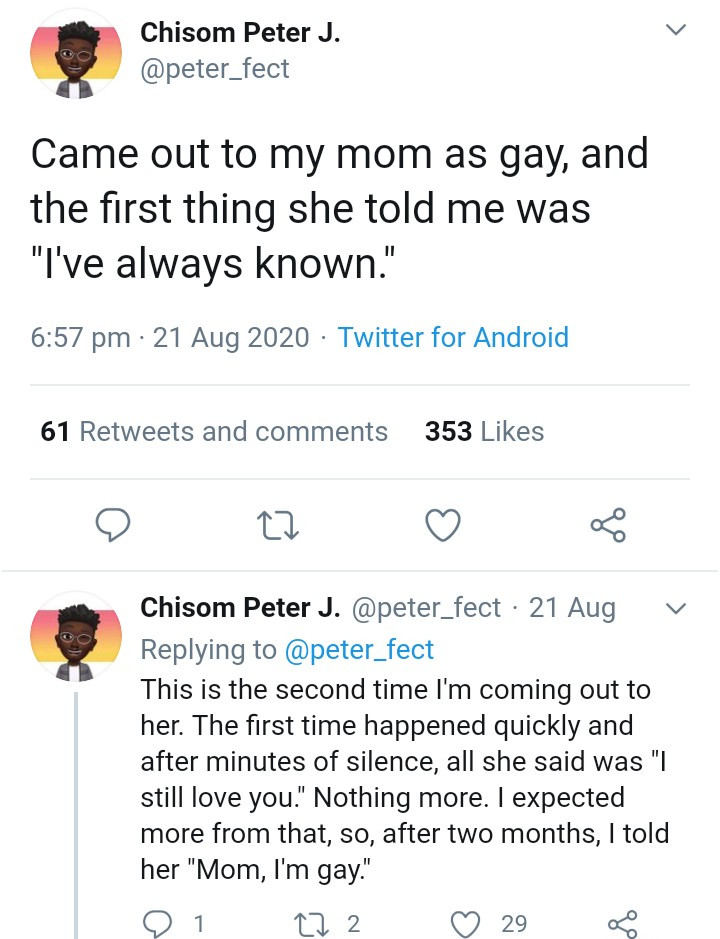
Task: Click the @peter_fect handle under main author
Action: click(215, 72)
